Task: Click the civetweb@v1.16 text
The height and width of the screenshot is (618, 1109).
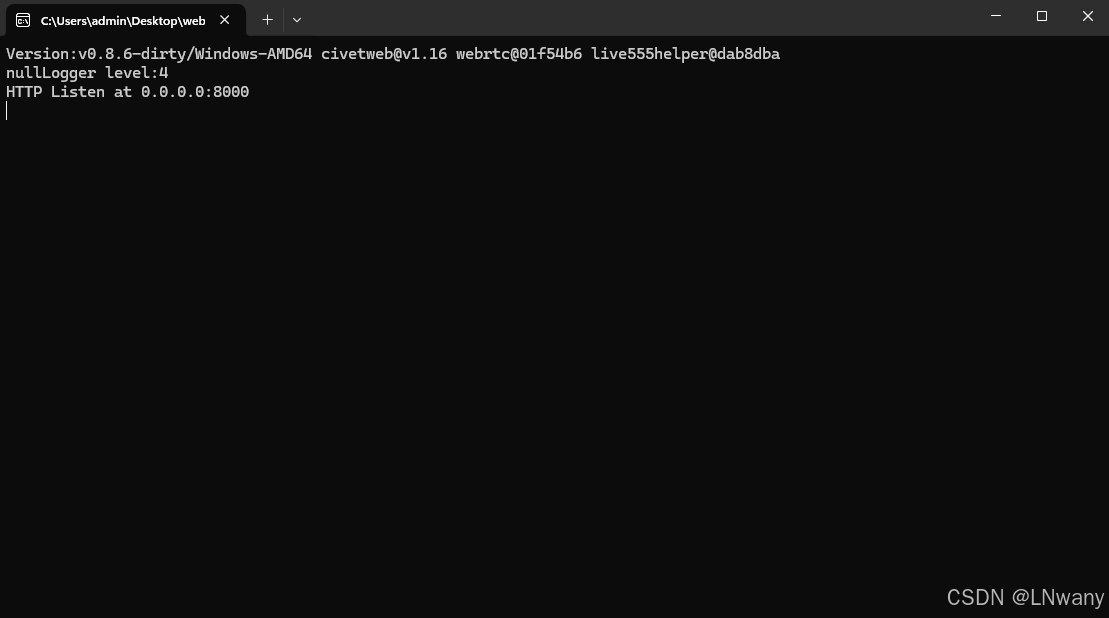Action: click(384, 54)
